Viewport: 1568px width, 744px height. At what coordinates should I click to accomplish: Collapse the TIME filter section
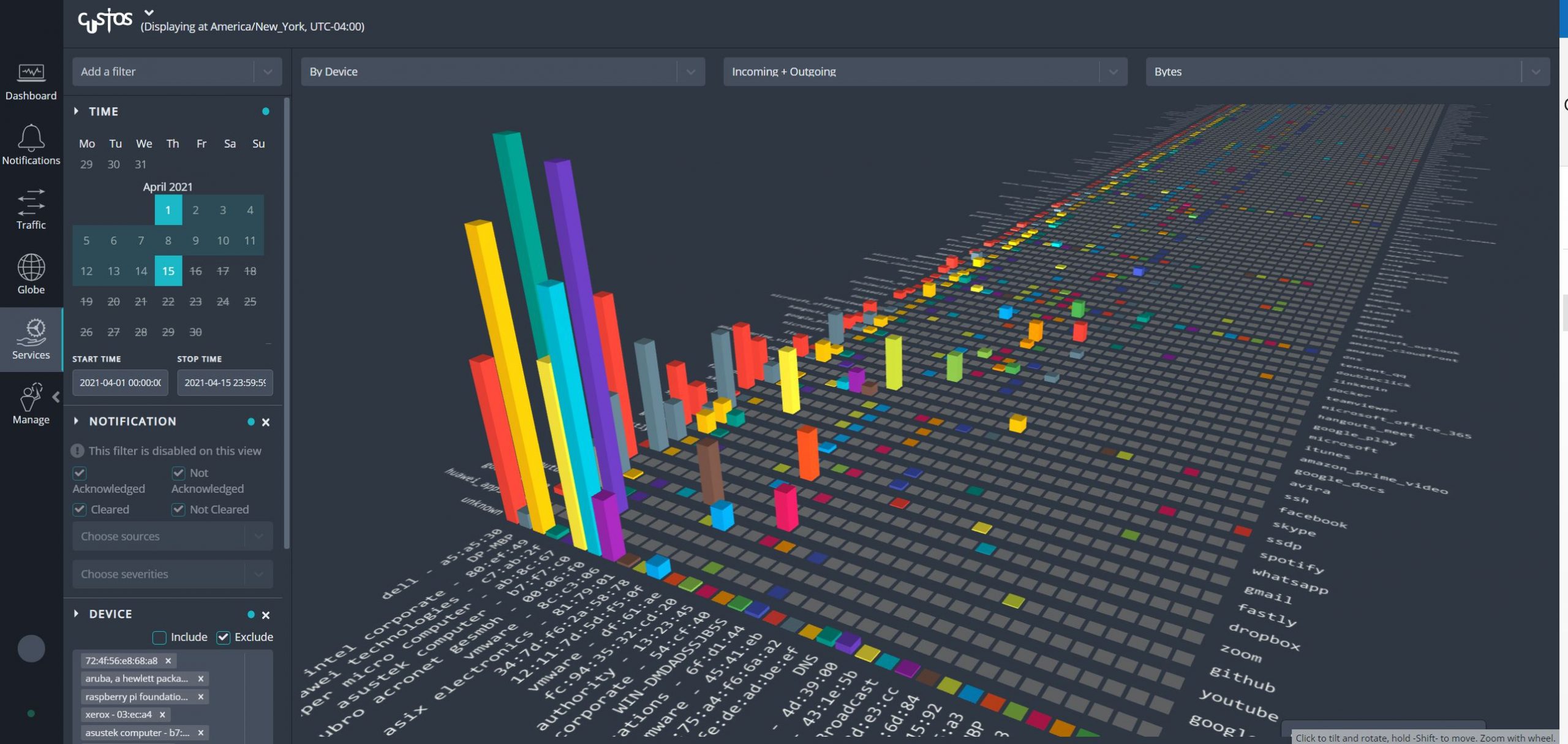point(77,112)
